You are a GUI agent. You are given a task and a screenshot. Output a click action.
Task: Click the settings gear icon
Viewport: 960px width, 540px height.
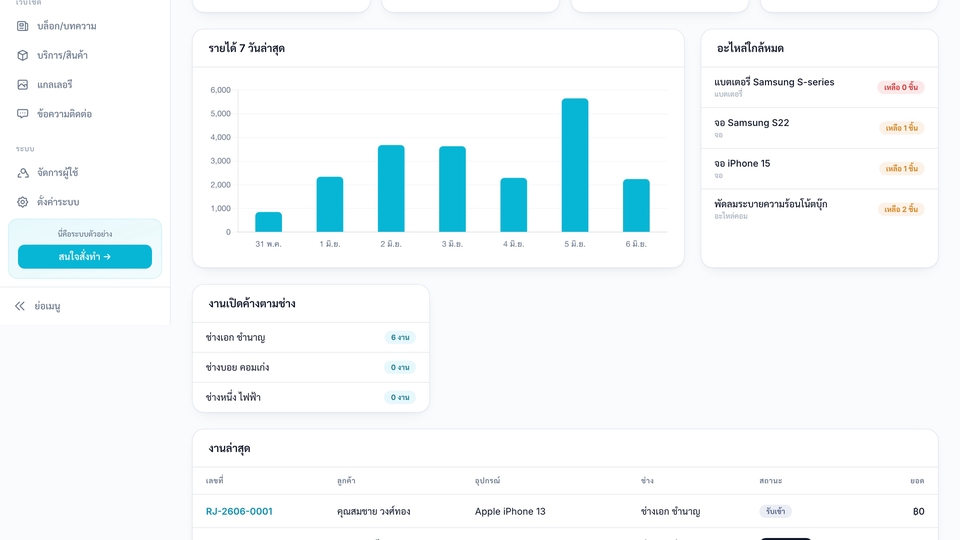tap(23, 202)
